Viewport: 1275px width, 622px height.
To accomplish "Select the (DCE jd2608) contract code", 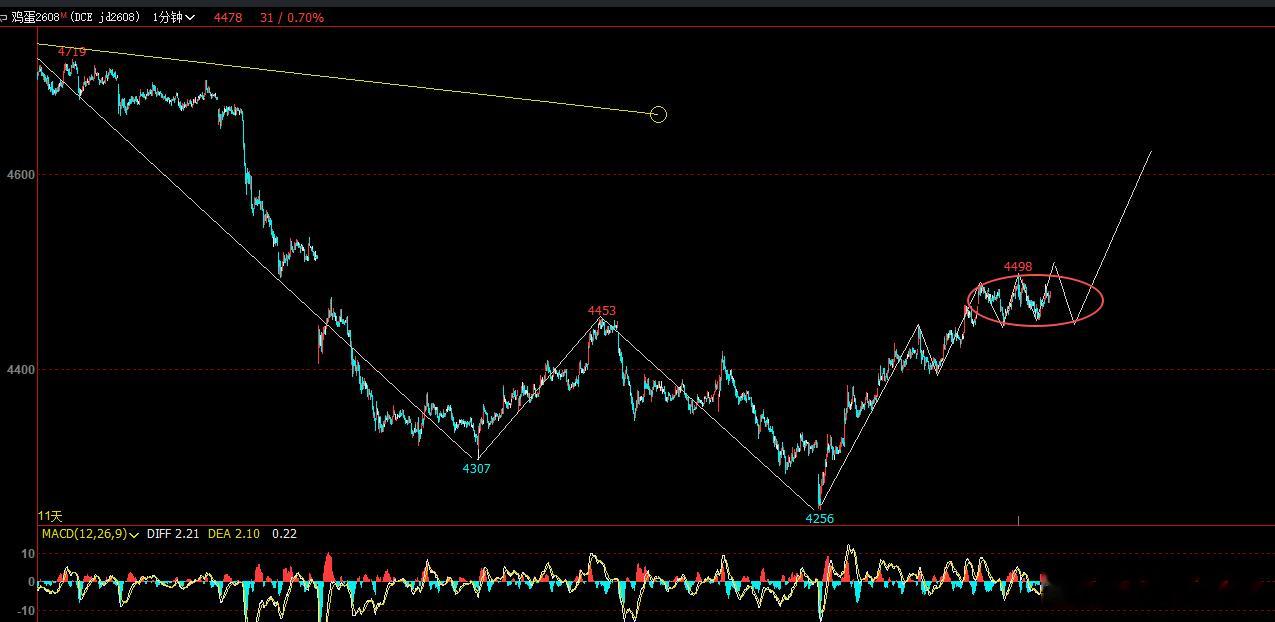I will [x=106, y=17].
